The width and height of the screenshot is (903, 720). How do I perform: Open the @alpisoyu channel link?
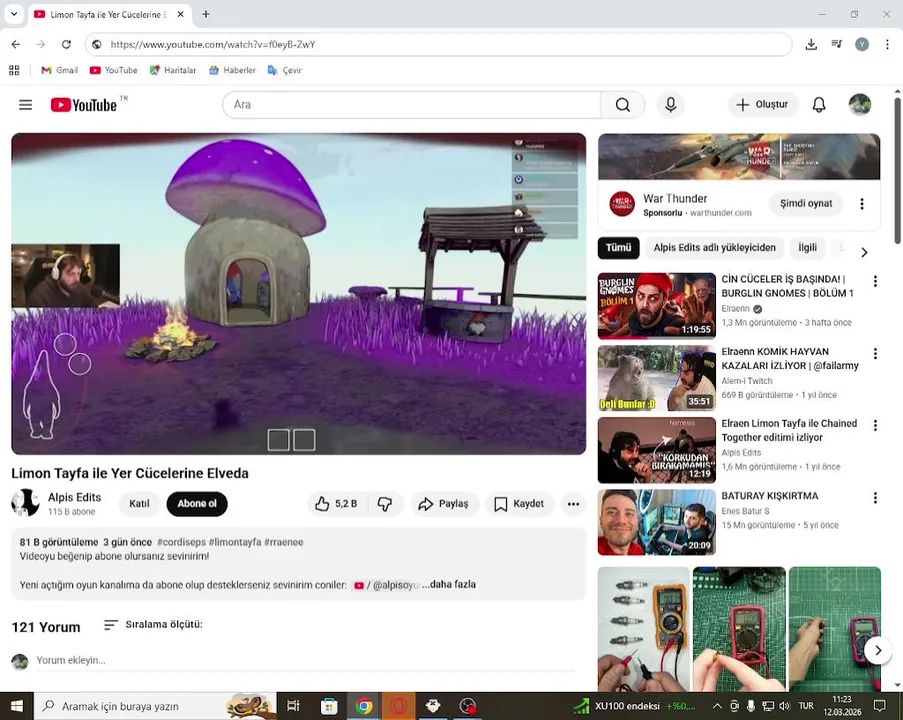pos(386,585)
